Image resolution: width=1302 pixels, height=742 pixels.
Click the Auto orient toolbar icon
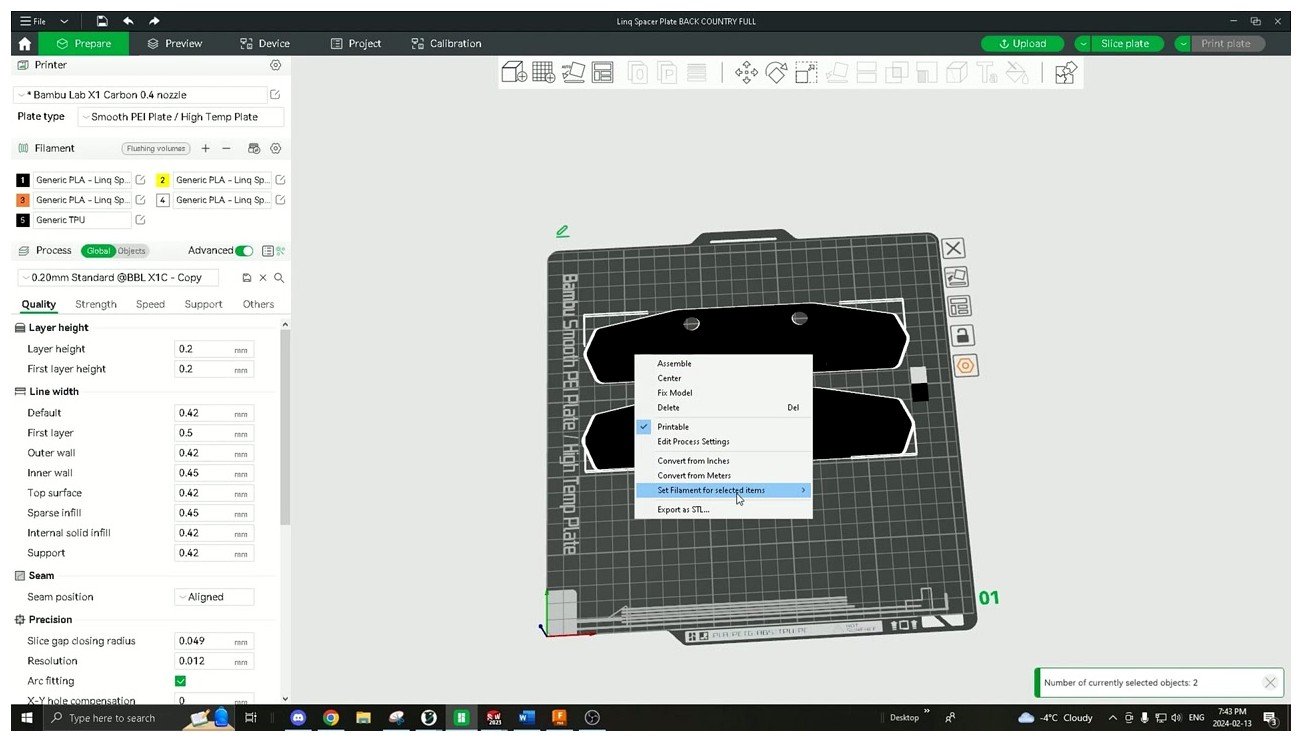pos(573,72)
